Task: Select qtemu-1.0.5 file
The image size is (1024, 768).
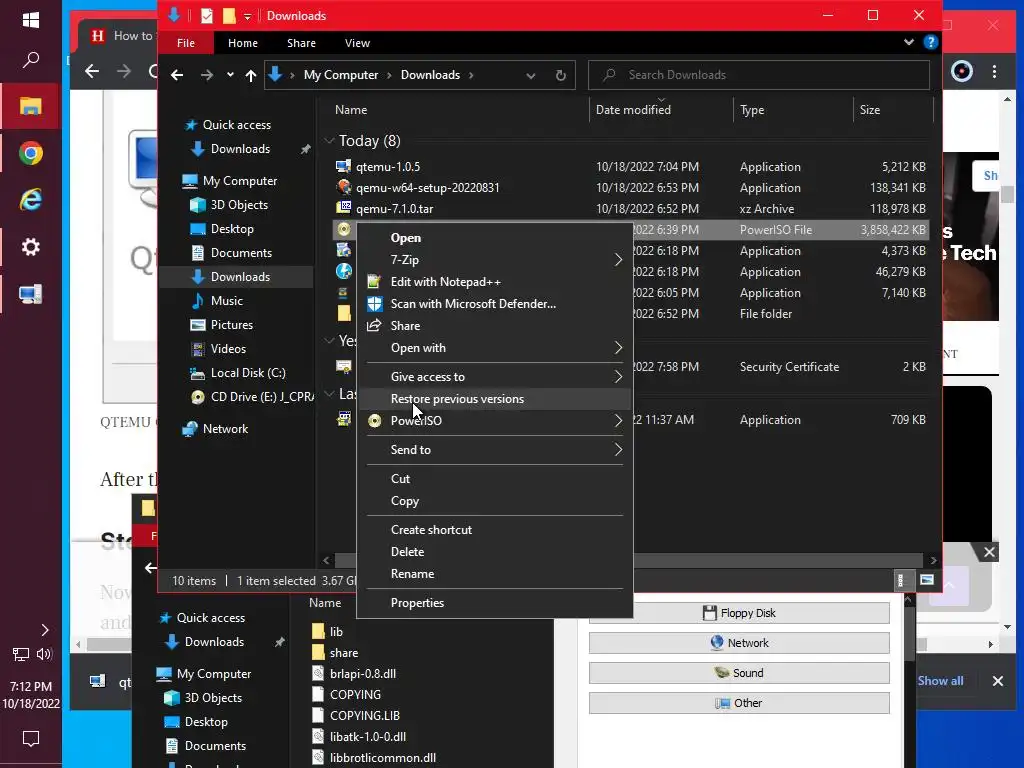Action: coord(388,167)
